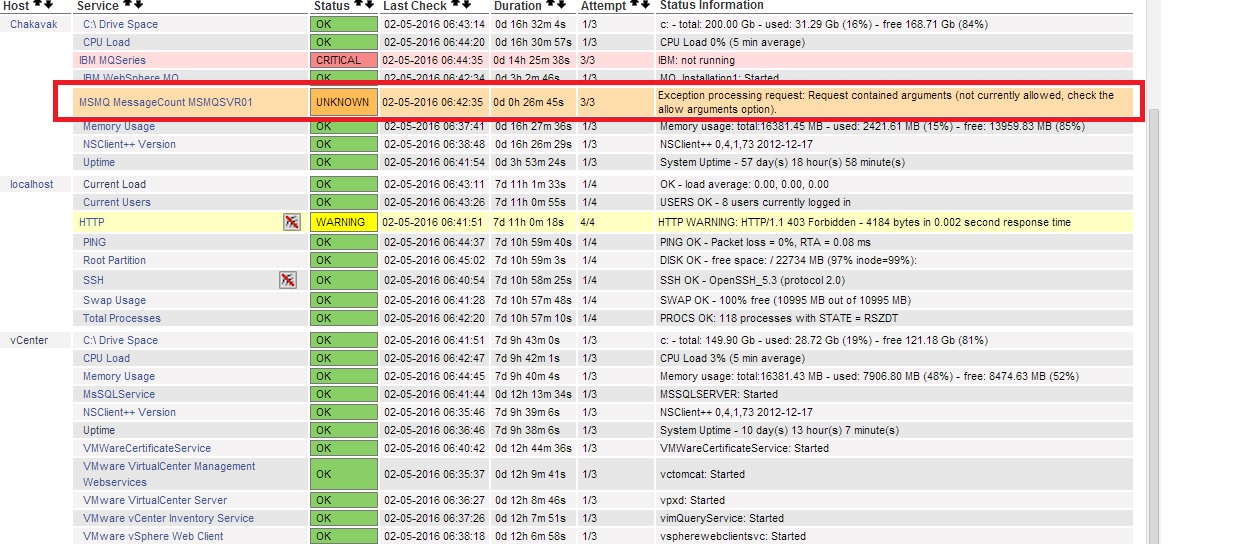Sort Host column descending with down arrow
Screen dimensions: 1233x544
click(47, 5)
